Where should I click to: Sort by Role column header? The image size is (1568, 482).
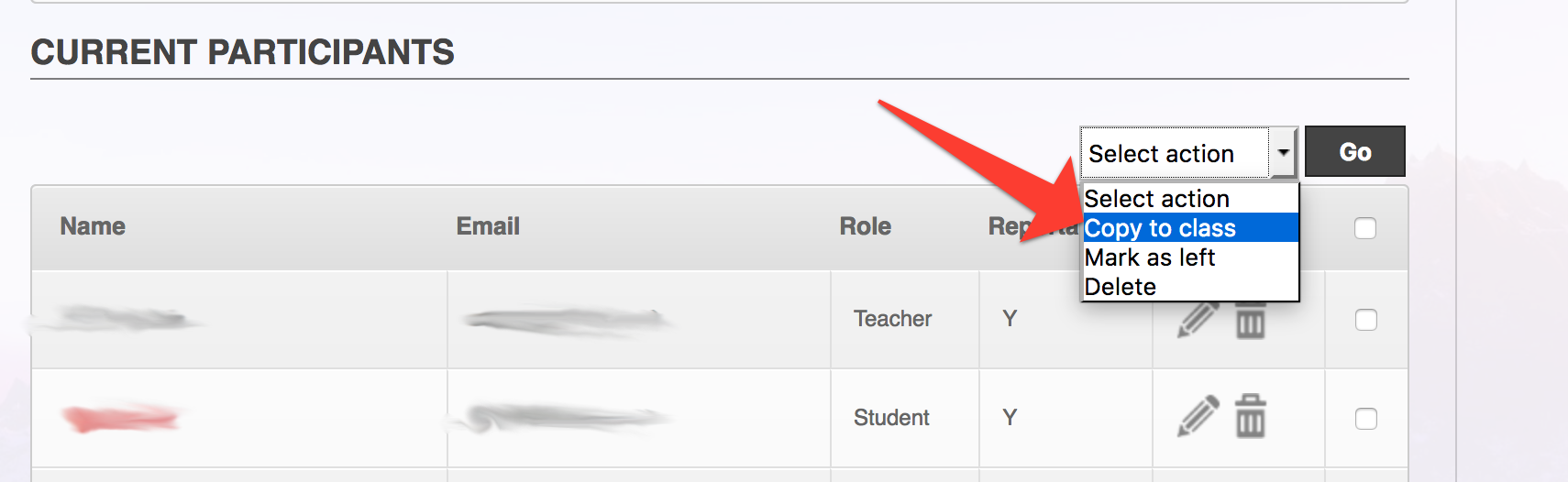pyautogui.click(x=866, y=226)
